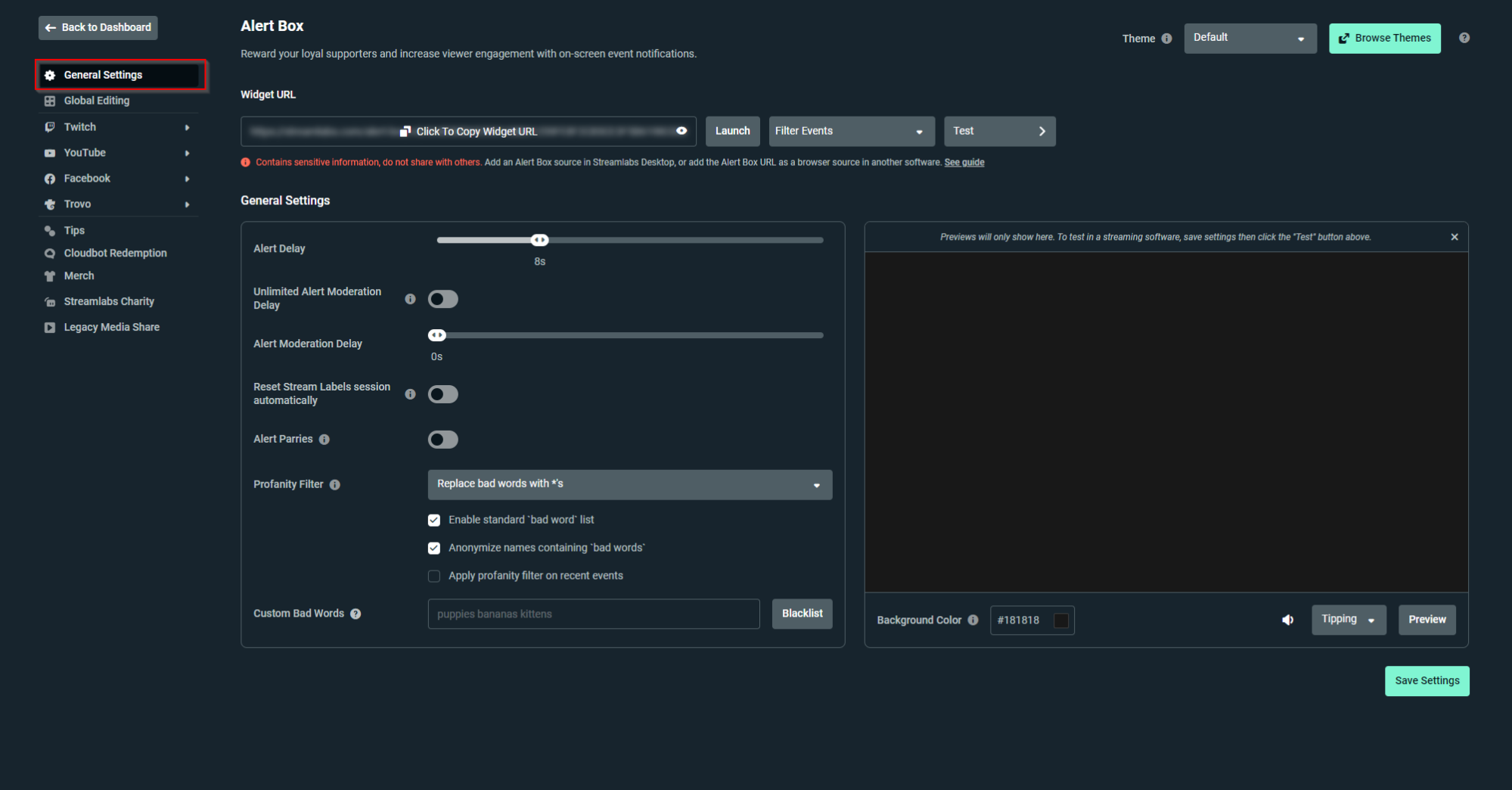Image resolution: width=1512 pixels, height=790 pixels.
Task: Click the Streamlabs Charity icon
Action: pyautogui.click(x=50, y=302)
